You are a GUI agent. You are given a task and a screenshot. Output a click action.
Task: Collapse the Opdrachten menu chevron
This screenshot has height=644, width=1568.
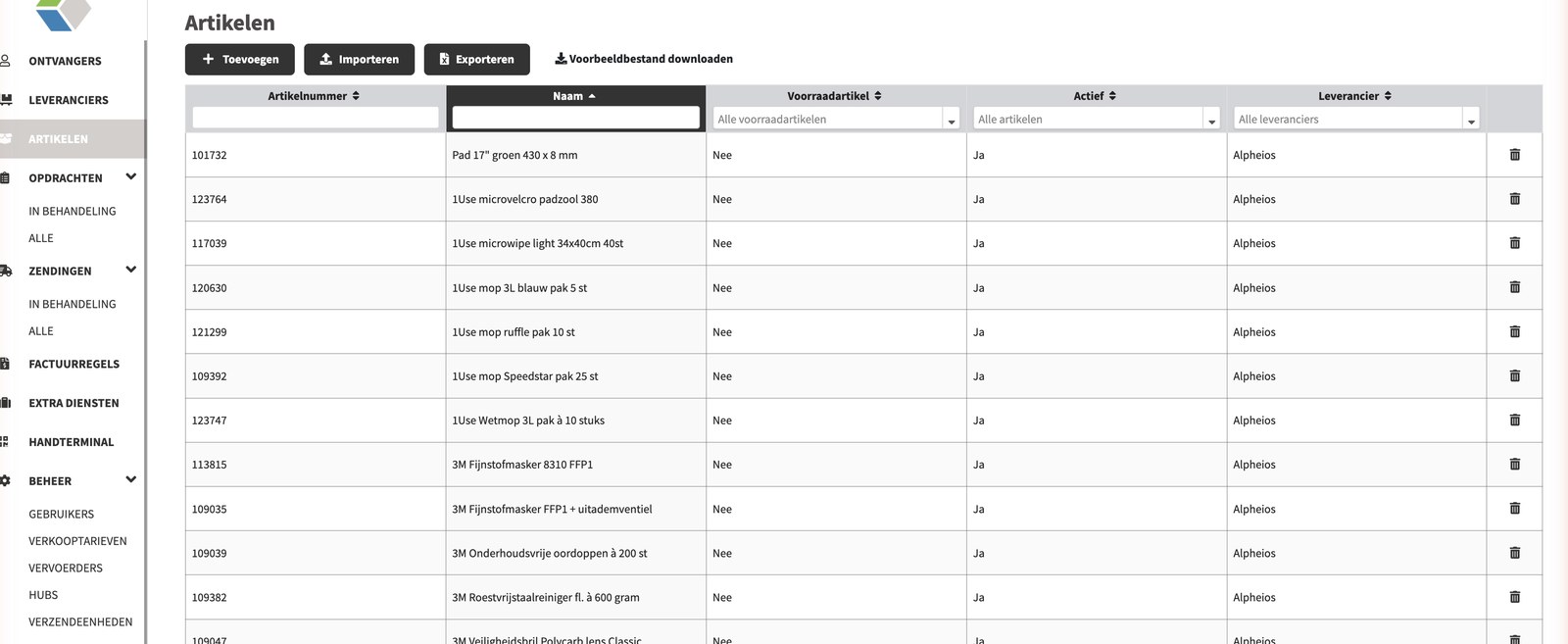coord(131,177)
